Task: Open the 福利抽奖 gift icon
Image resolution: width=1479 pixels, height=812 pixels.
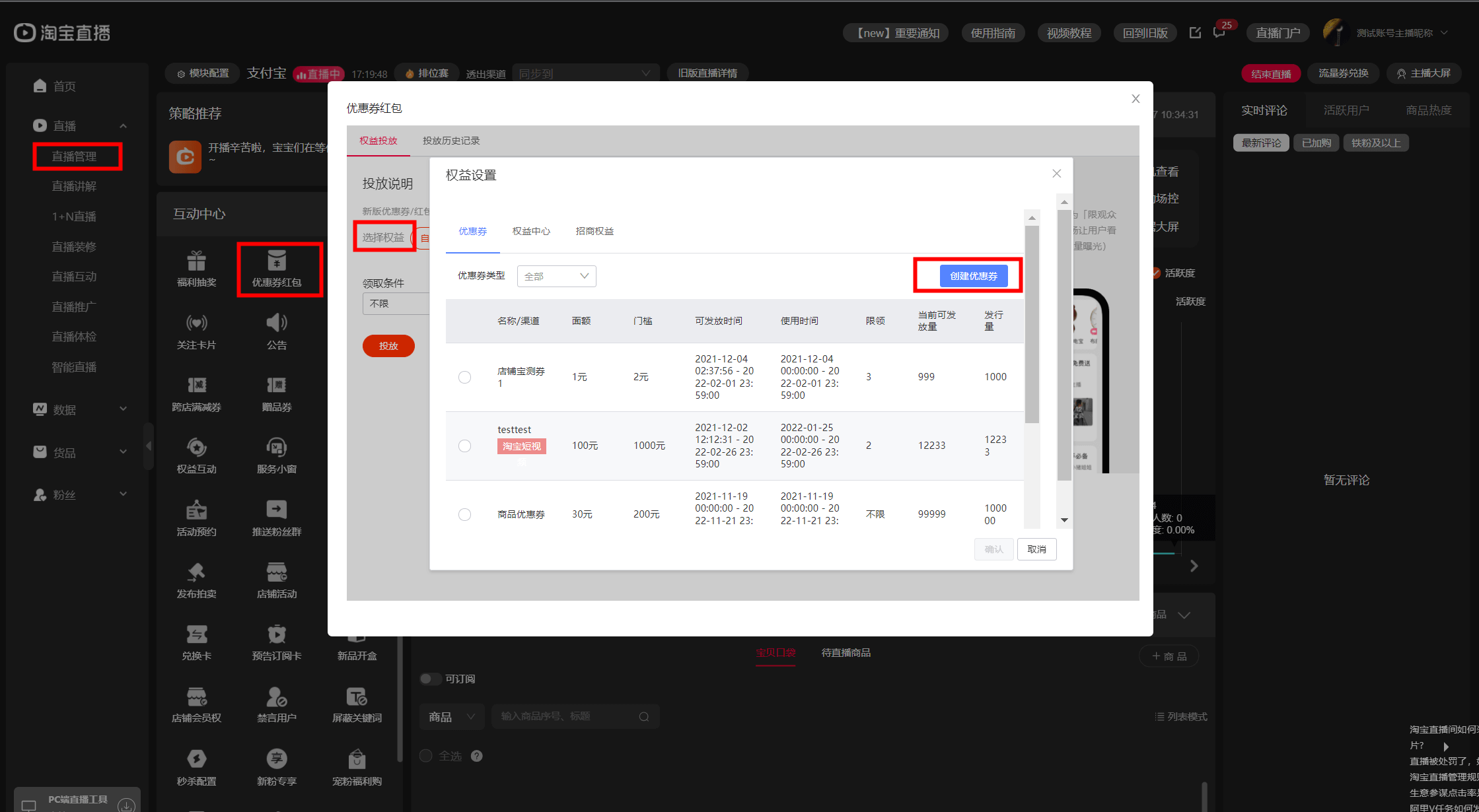Action: 196,262
